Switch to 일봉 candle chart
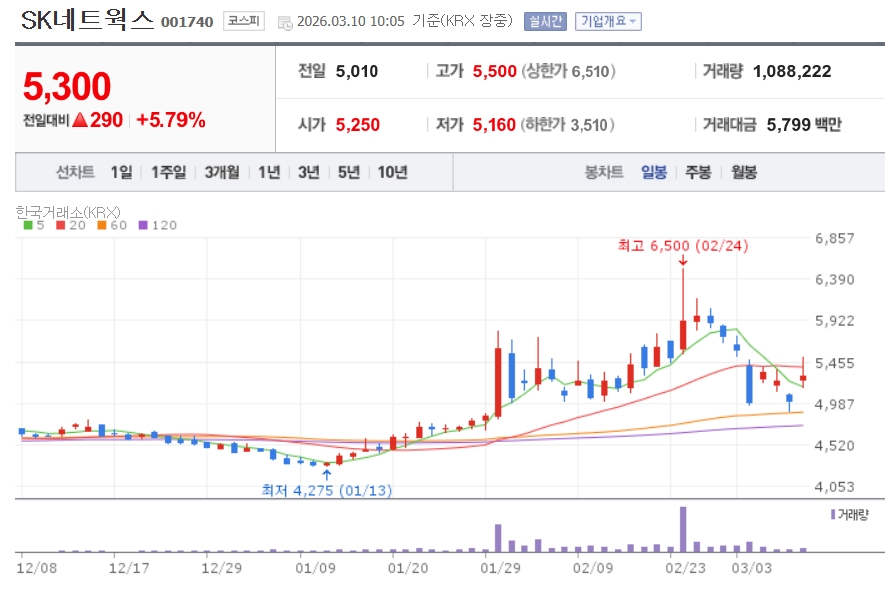 pyautogui.click(x=654, y=172)
